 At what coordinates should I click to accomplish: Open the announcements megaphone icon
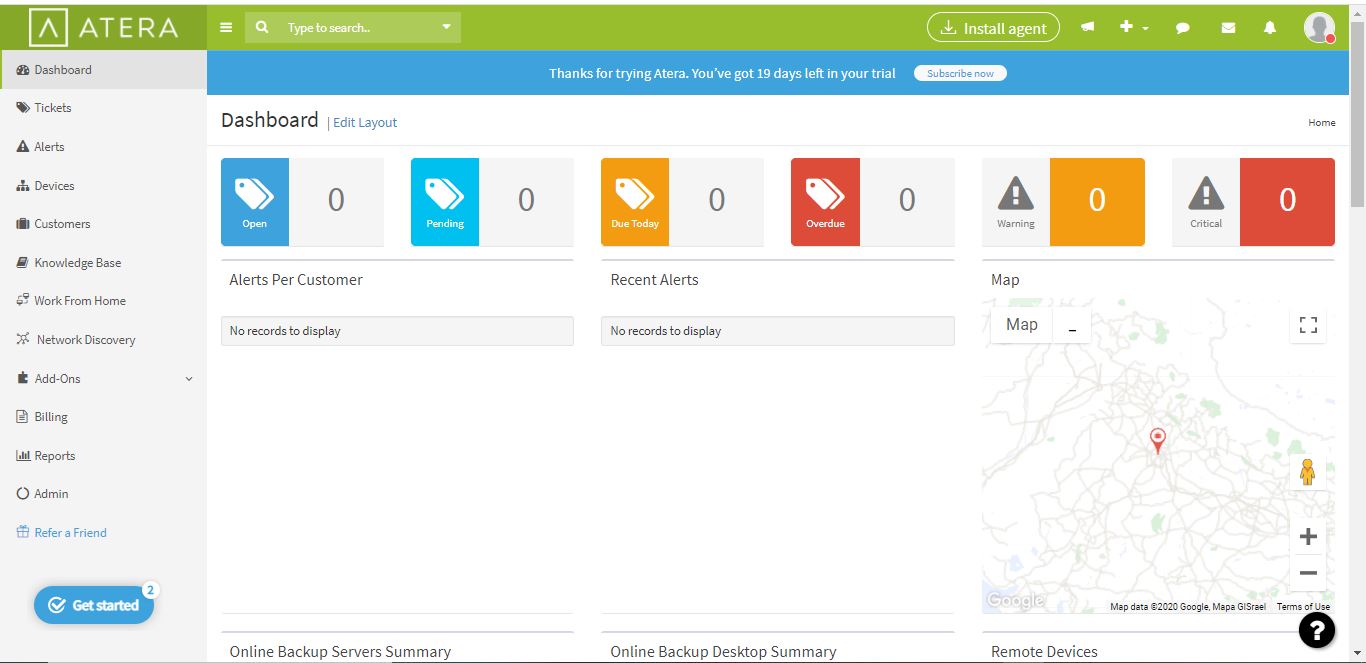point(1087,28)
